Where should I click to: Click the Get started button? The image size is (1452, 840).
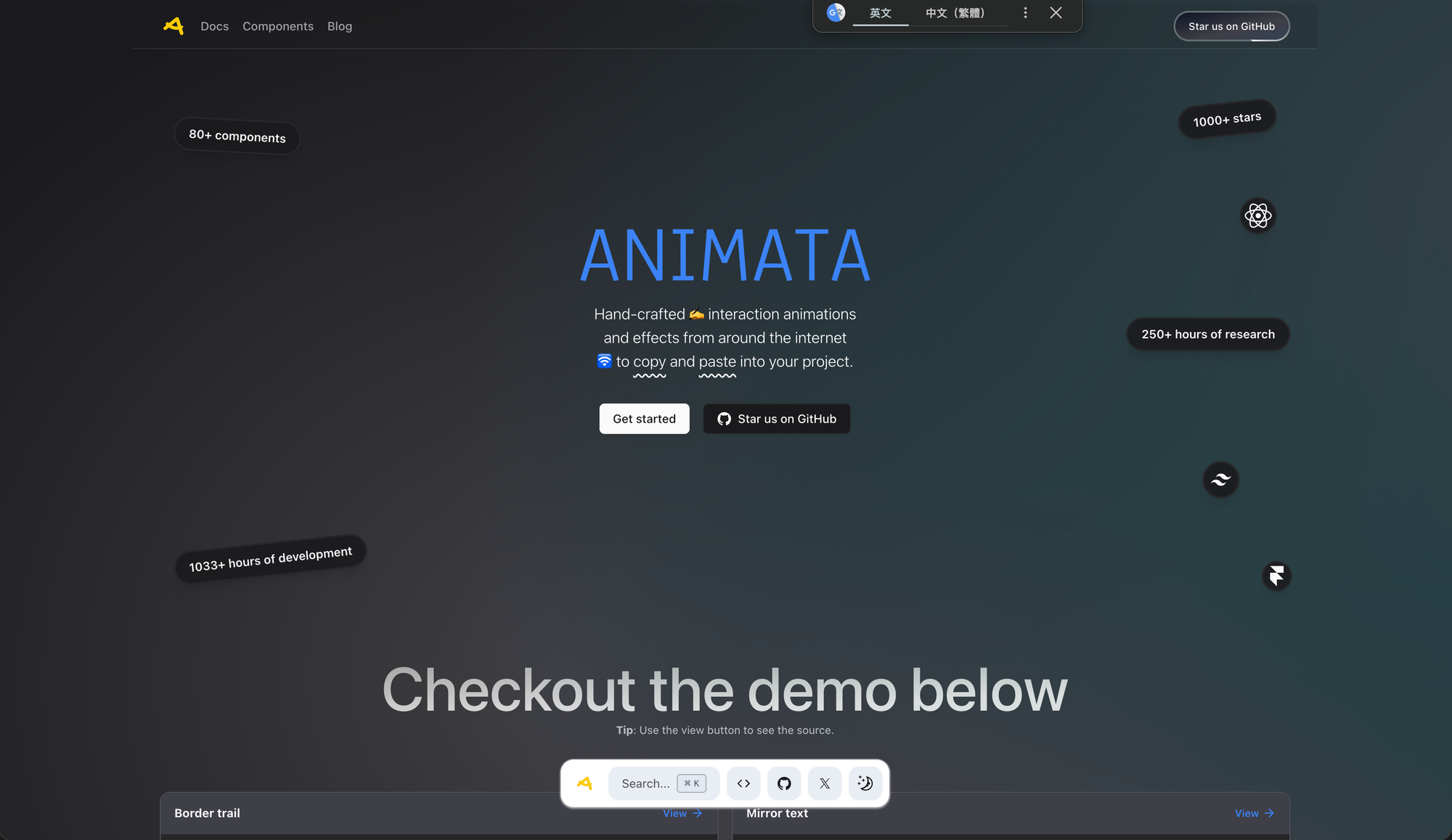[644, 419]
